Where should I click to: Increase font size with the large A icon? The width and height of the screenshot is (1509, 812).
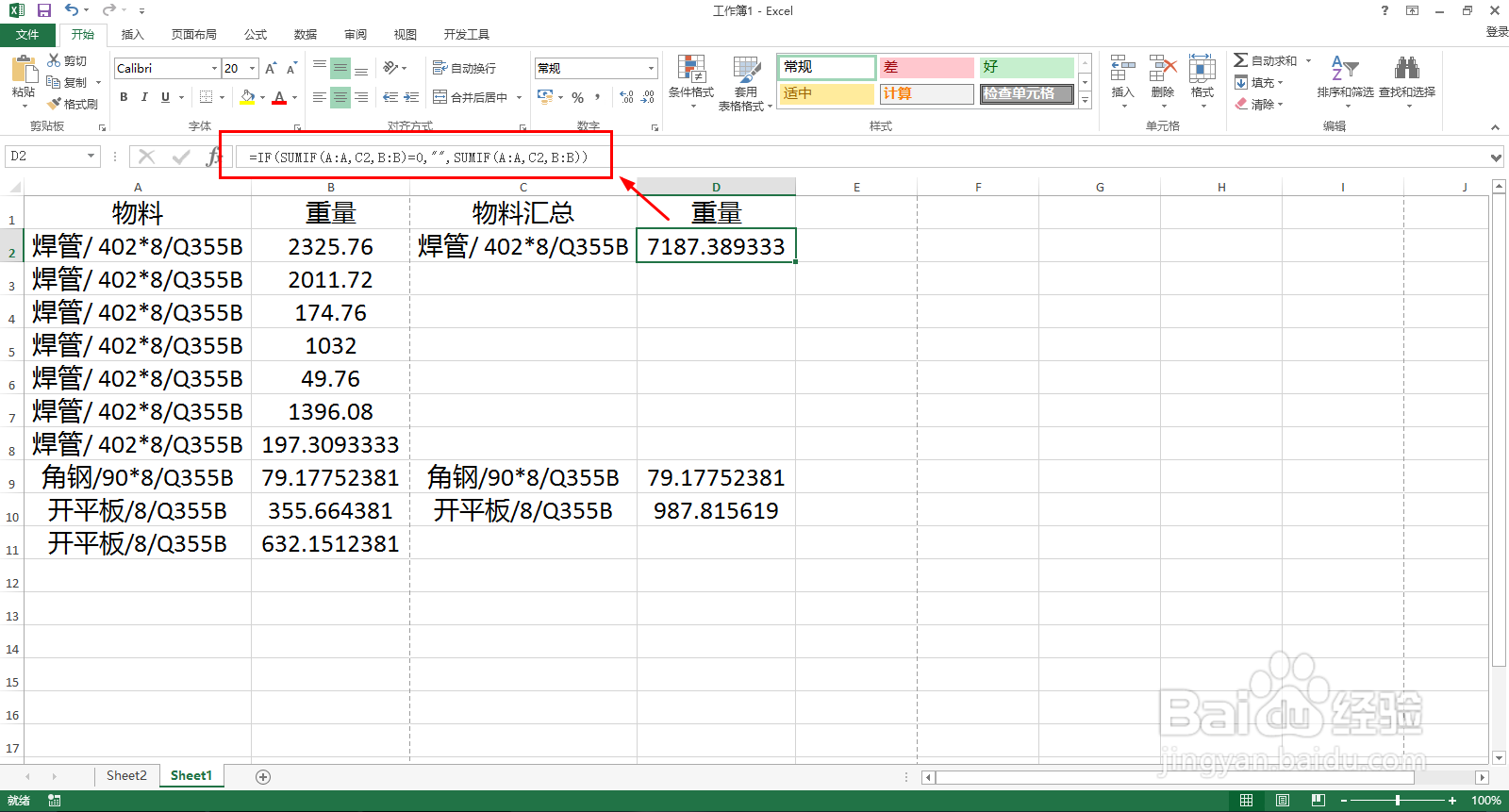271,68
